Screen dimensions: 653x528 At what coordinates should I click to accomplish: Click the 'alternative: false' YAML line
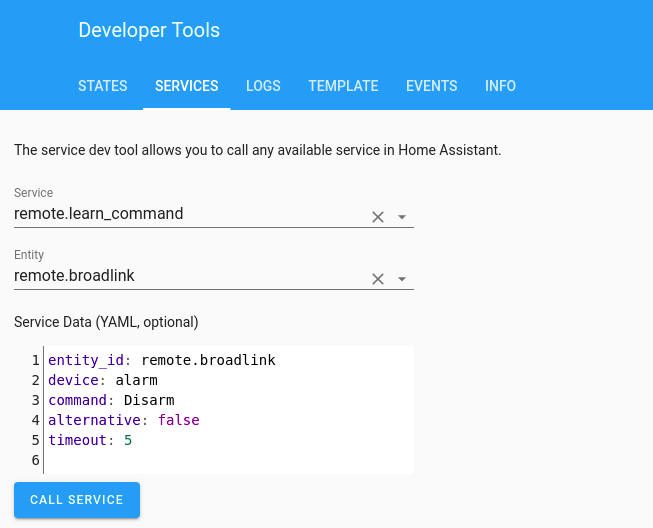124,420
